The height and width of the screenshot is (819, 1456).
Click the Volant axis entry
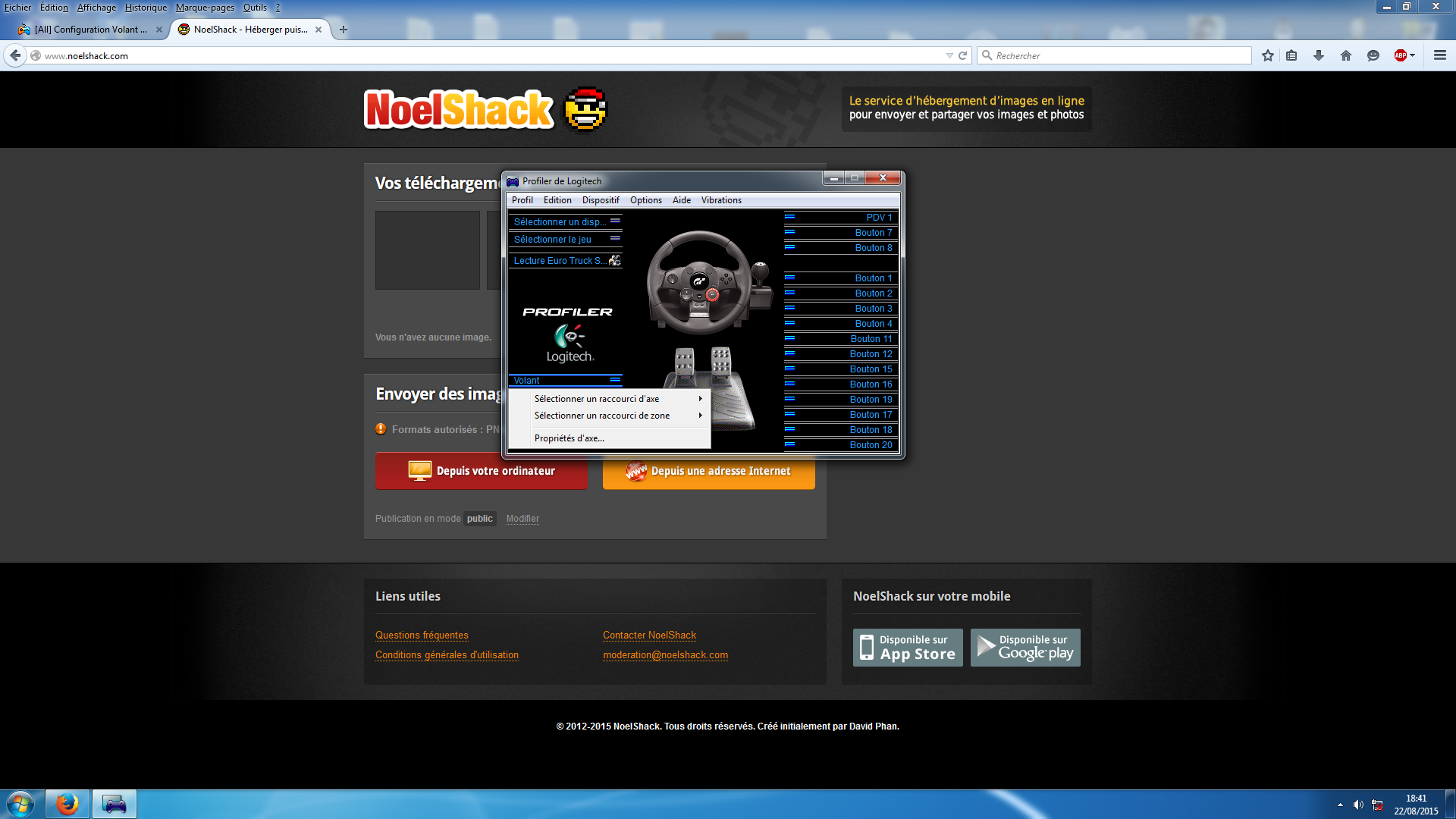[566, 381]
